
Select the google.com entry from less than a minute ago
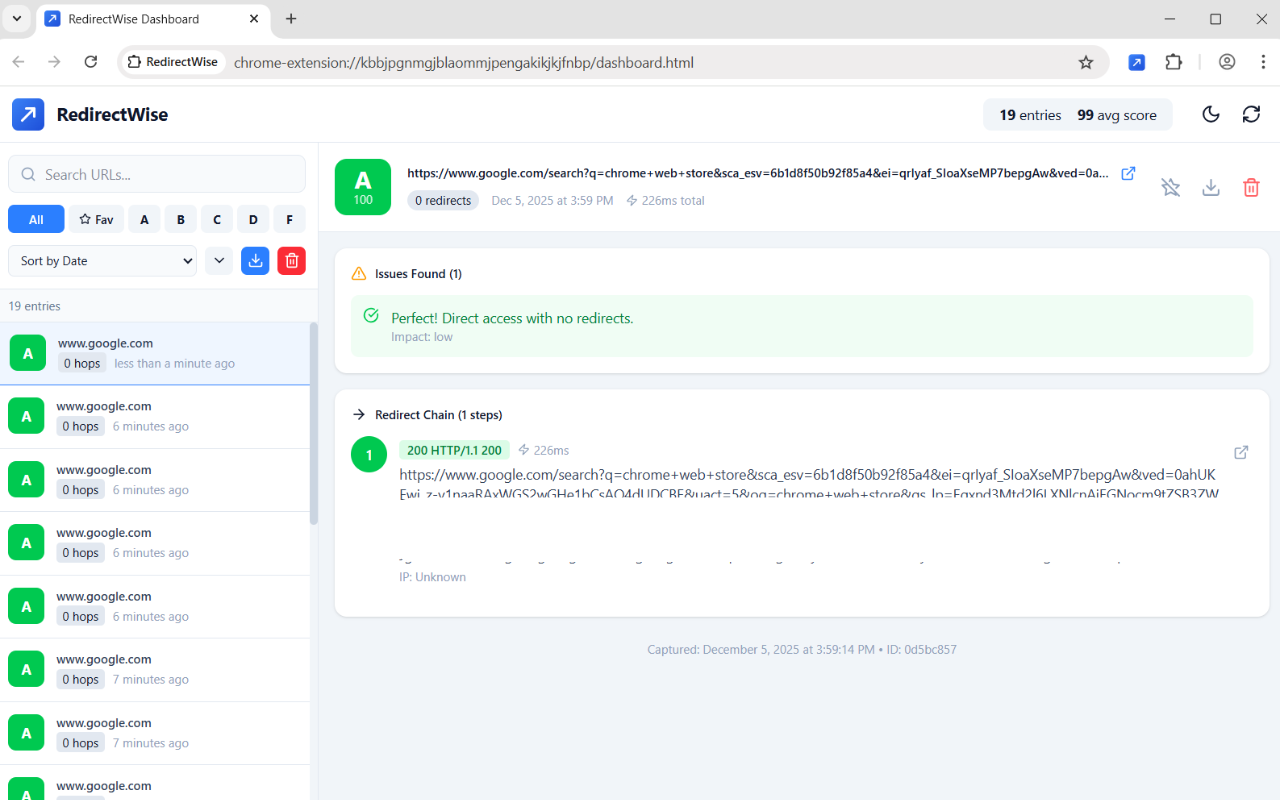[x=155, y=353]
